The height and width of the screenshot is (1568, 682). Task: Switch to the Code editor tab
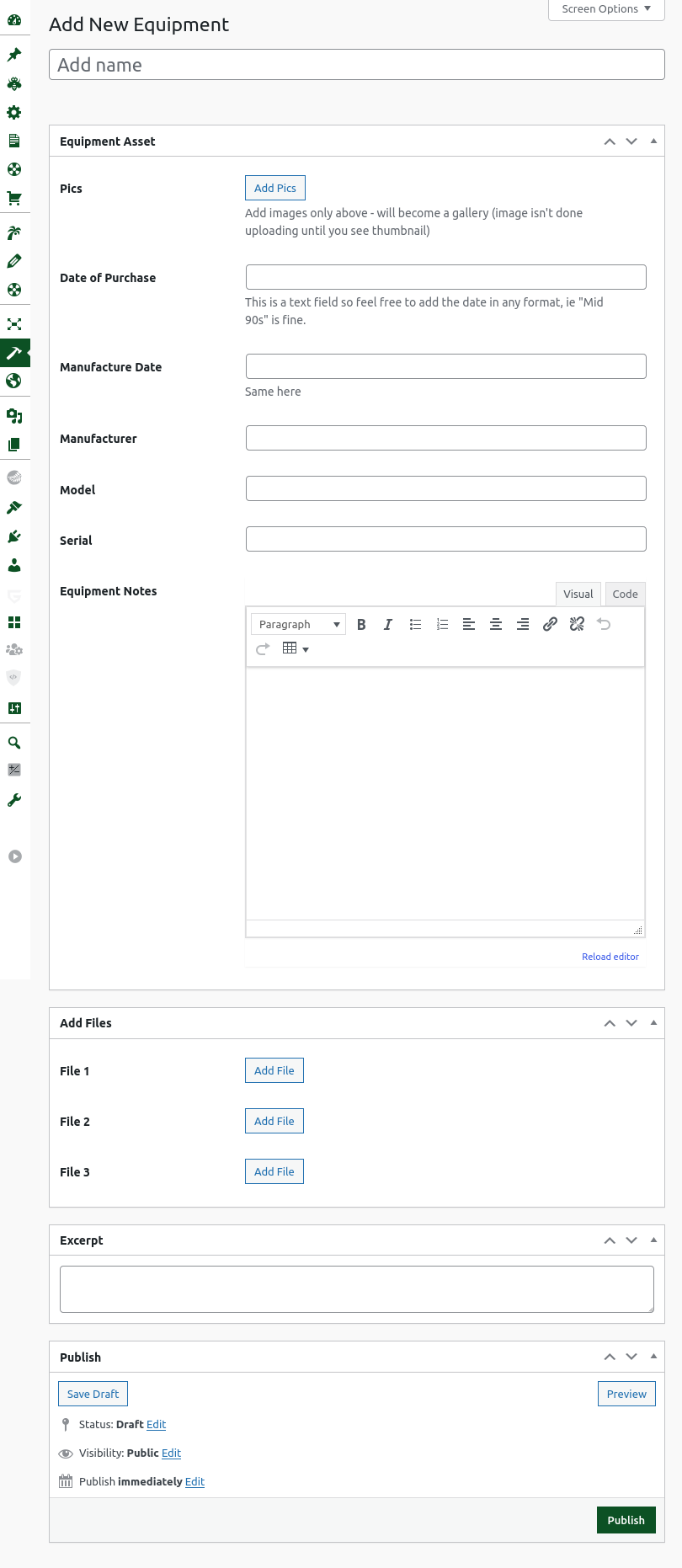(625, 594)
